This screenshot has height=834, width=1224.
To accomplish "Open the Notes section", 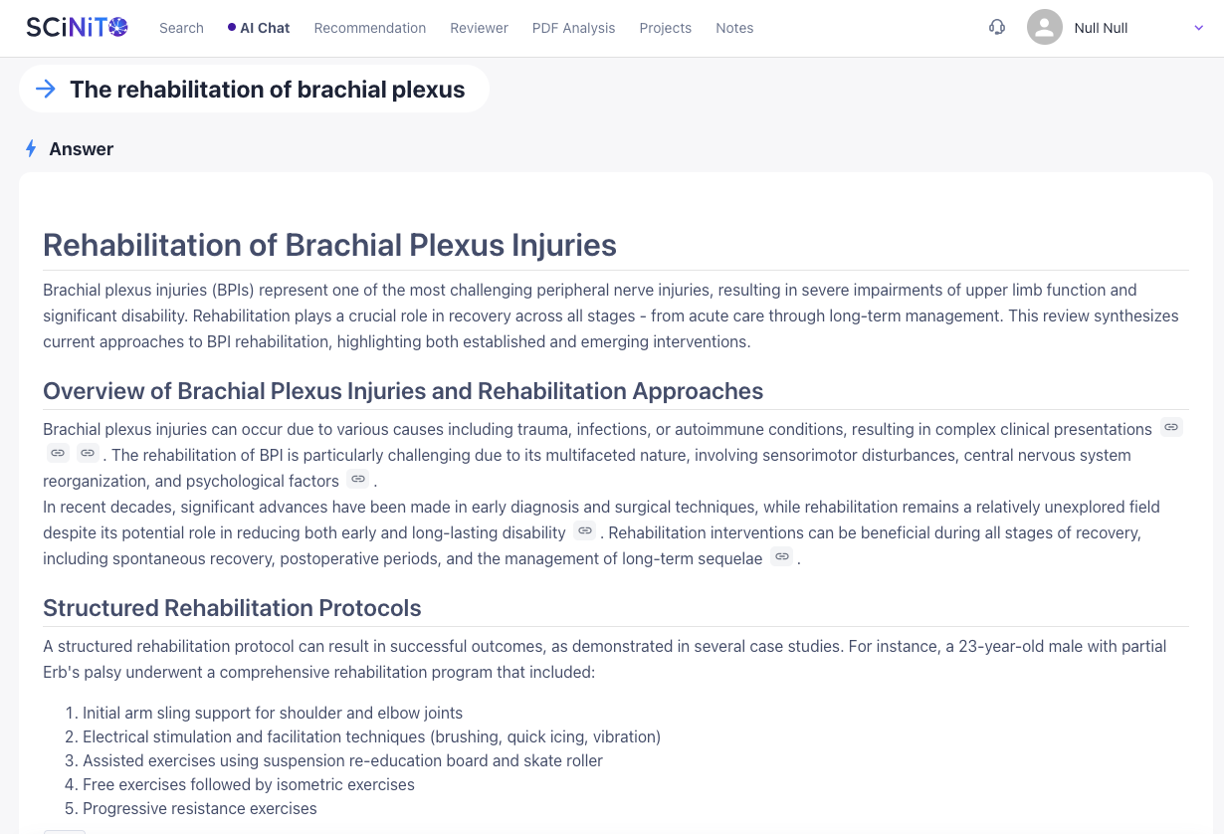I will 734,28.
